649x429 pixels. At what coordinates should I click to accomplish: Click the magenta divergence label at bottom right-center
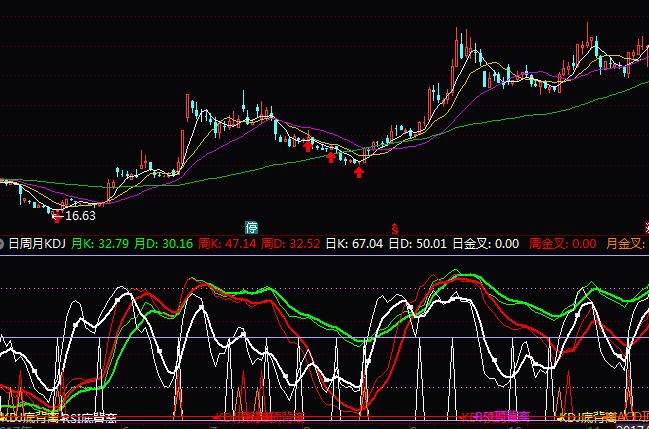(x=495, y=417)
